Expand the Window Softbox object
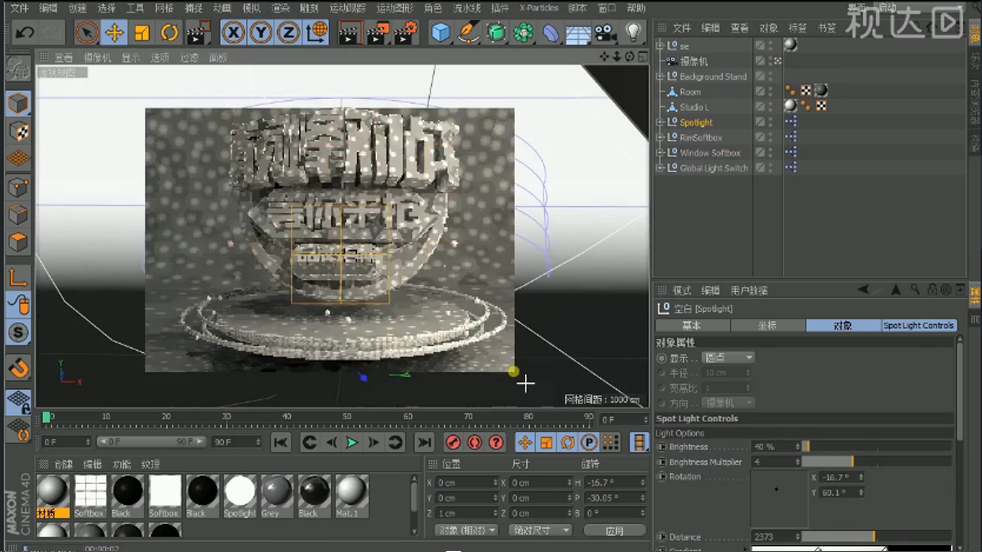 click(659, 152)
